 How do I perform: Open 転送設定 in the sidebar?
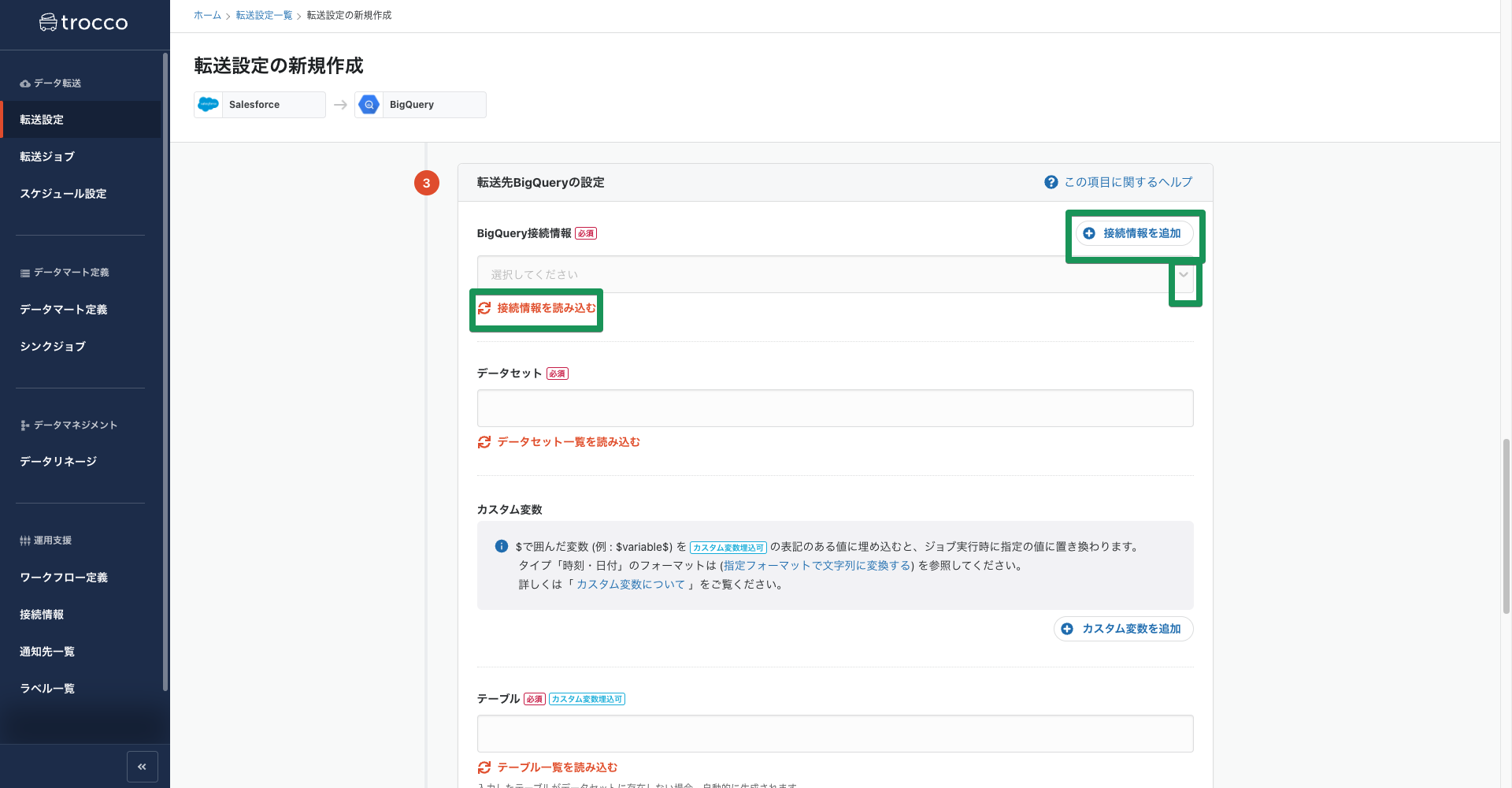pyautogui.click(x=81, y=120)
